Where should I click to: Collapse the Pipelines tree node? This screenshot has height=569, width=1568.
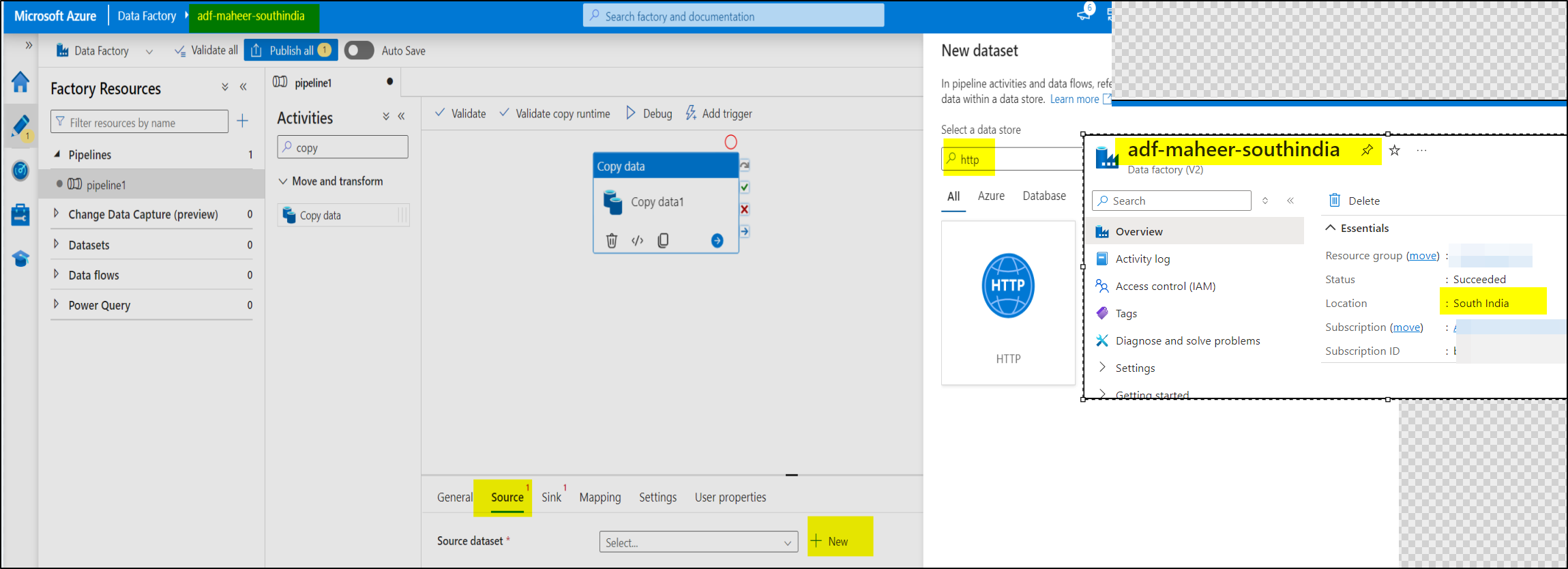tap(57, 155)
